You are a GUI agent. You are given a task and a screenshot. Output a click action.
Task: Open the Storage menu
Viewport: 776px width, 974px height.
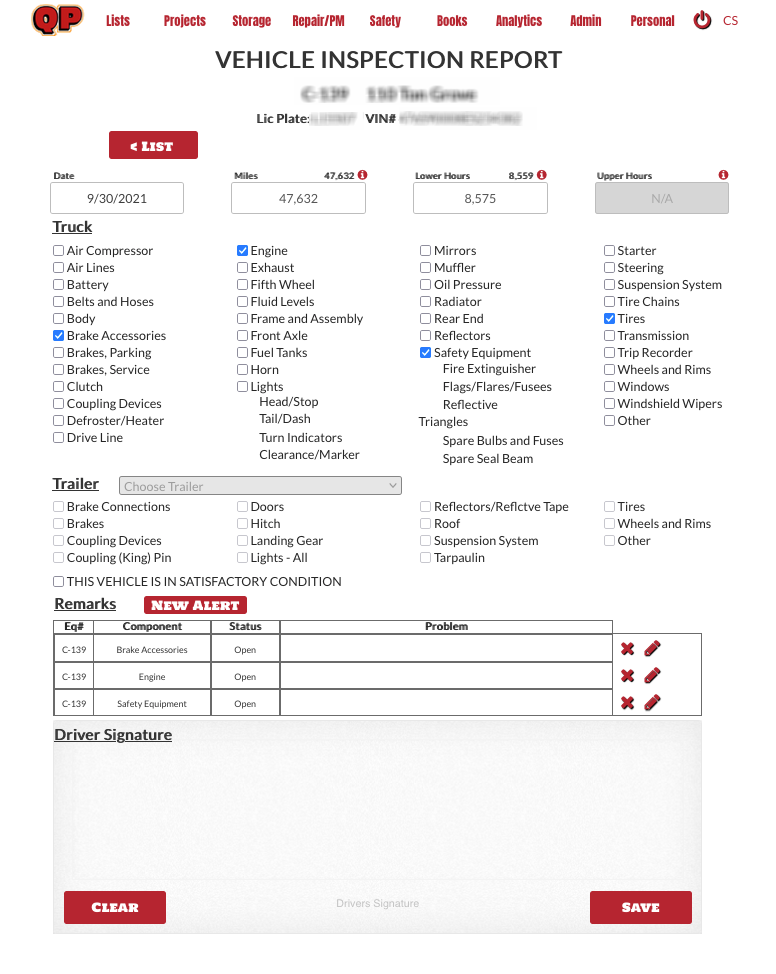tap(251, 21)
